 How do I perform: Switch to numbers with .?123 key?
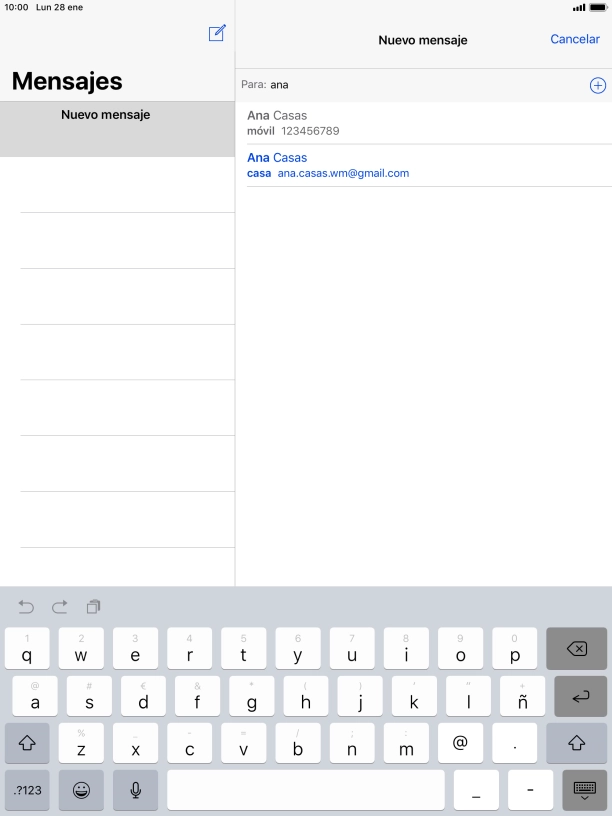tap(27, 790)
